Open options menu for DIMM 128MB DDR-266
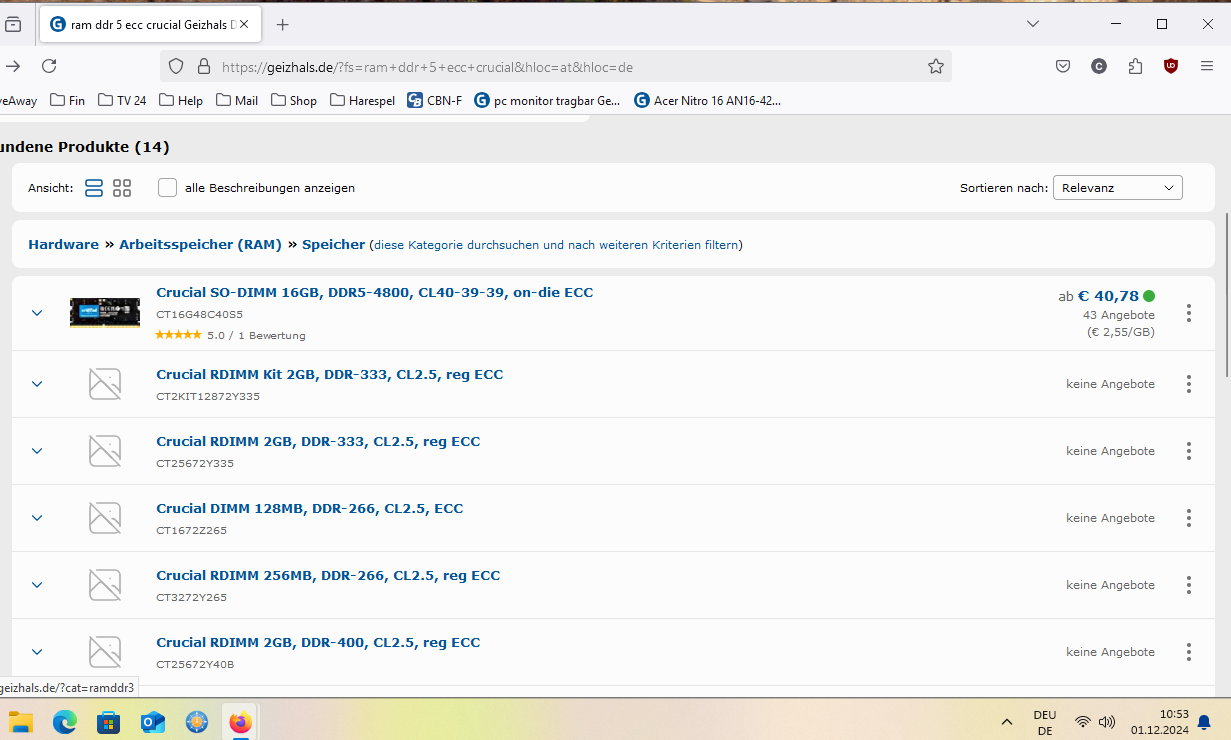This screenshot has height=740, width=1231. pos(1188,518)
